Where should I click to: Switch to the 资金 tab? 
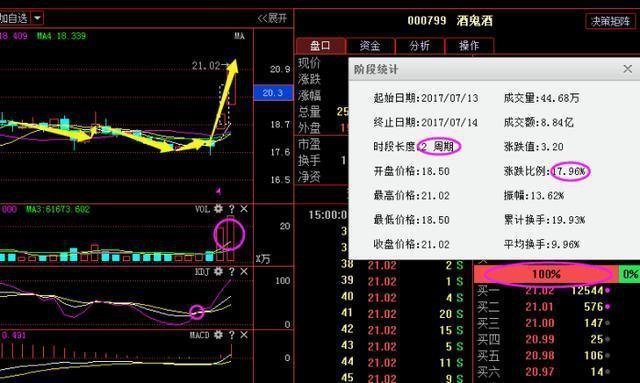pos(370,45)
